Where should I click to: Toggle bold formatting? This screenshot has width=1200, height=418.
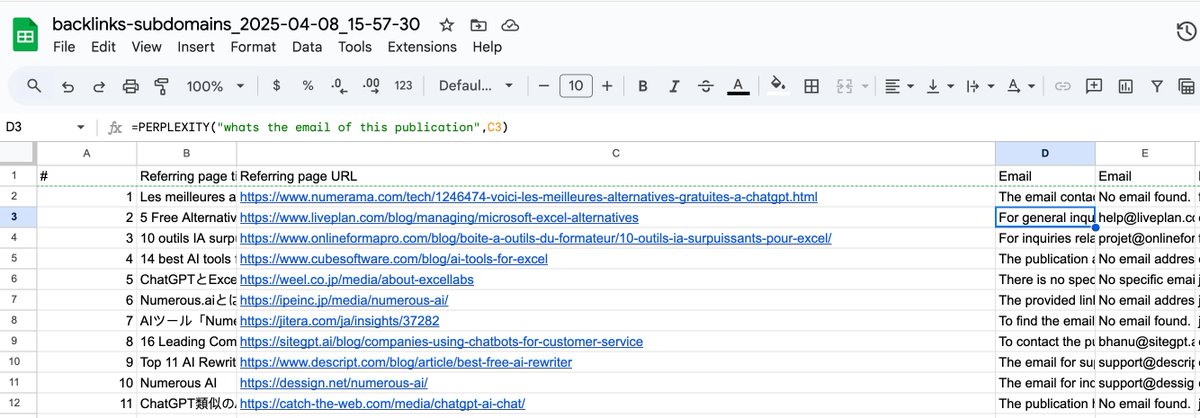[x=643, y=86]
